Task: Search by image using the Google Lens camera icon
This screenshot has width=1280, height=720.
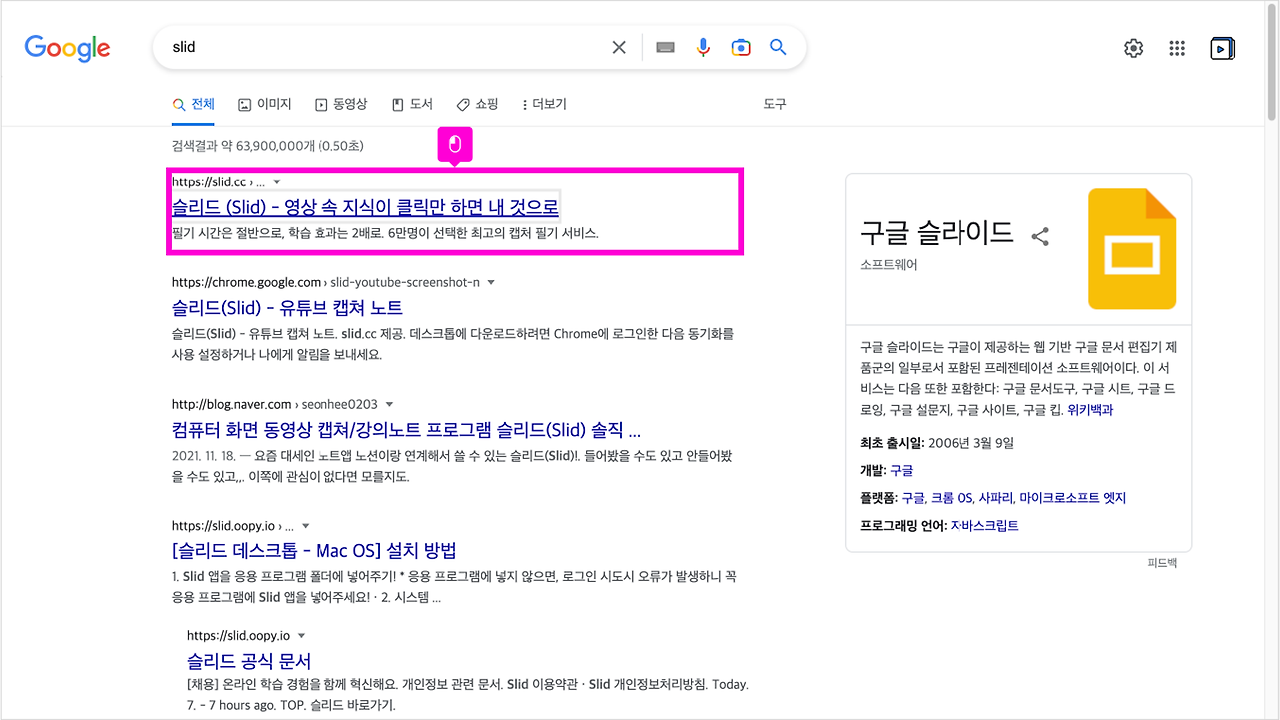Action: click(740, 47)
